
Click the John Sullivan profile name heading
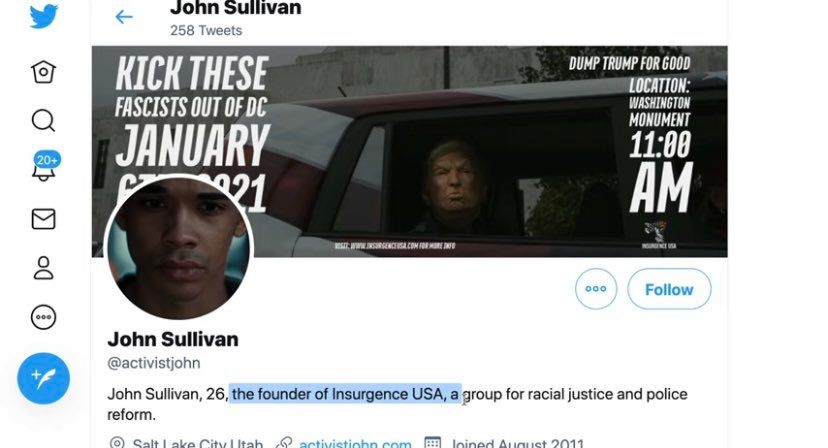coord(173,339)
